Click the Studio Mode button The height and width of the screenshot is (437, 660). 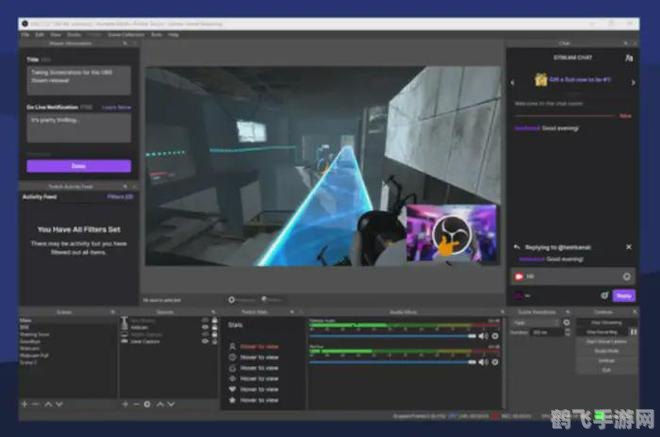click(606, 351)
